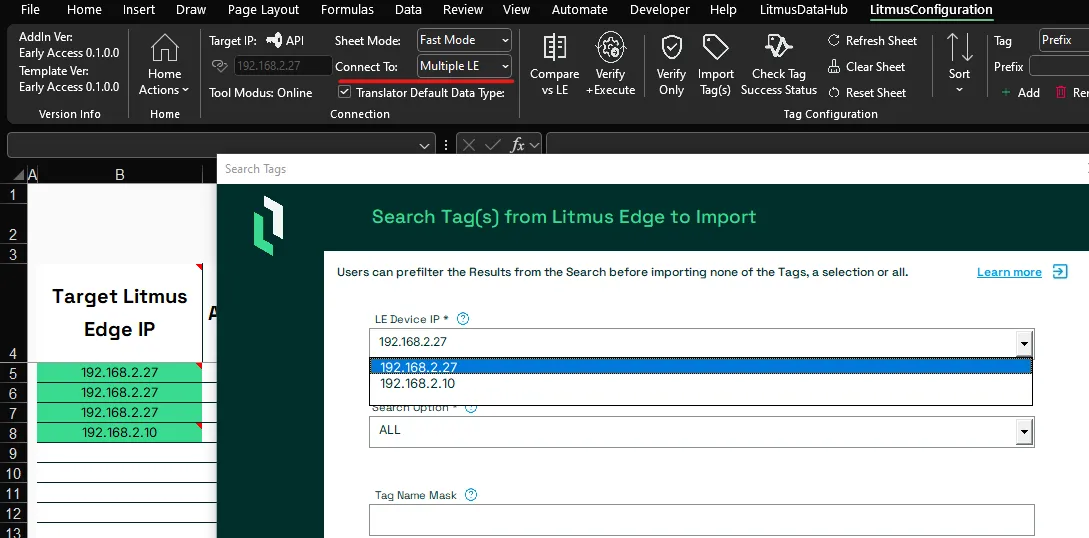Collapse the LE Device IP dropdown arrow
Image resolution: width=1089 pixels, height=538 pixels.
[x=1024, y=343]
